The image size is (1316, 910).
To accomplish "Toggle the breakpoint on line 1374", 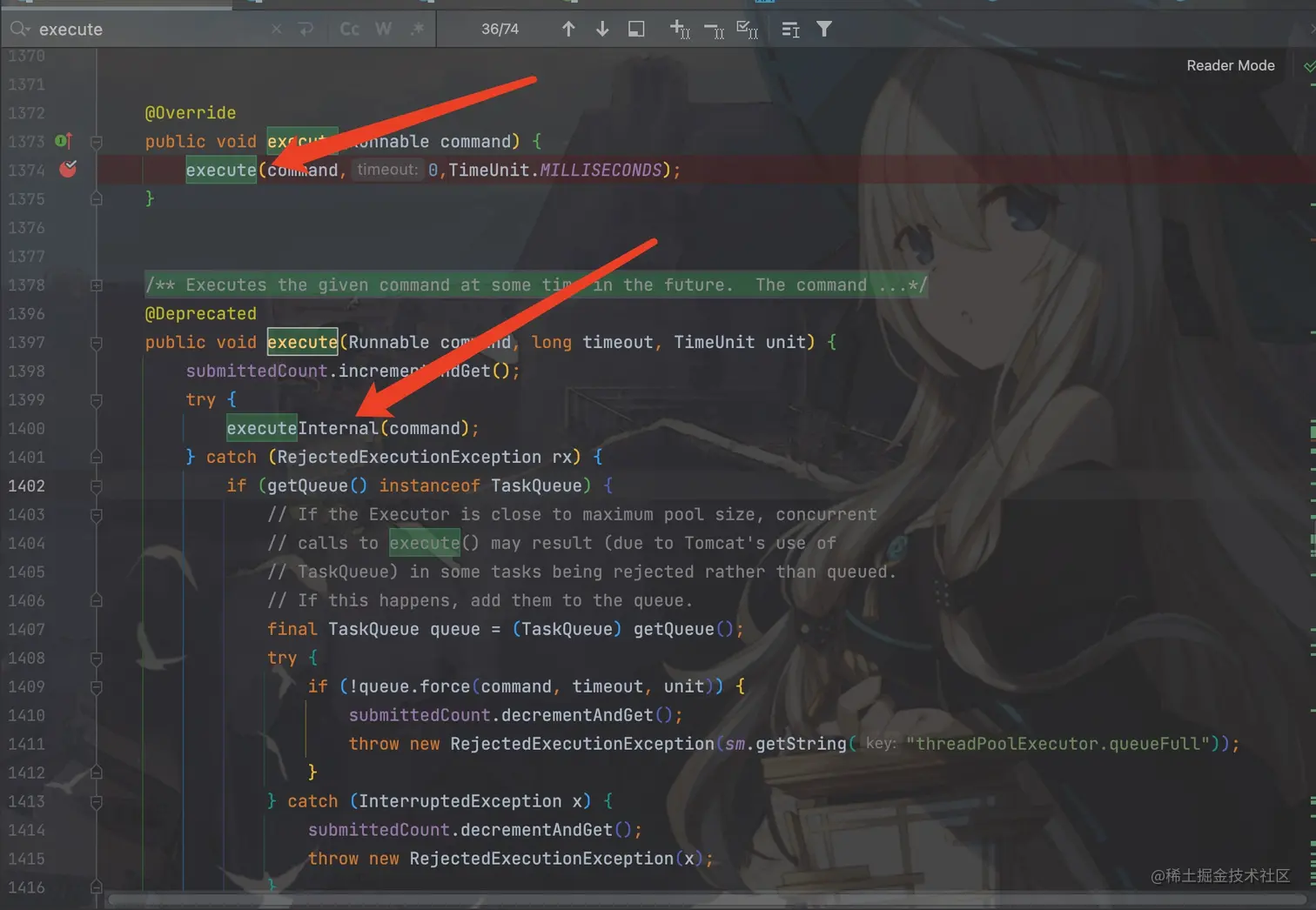I will 68,169.
